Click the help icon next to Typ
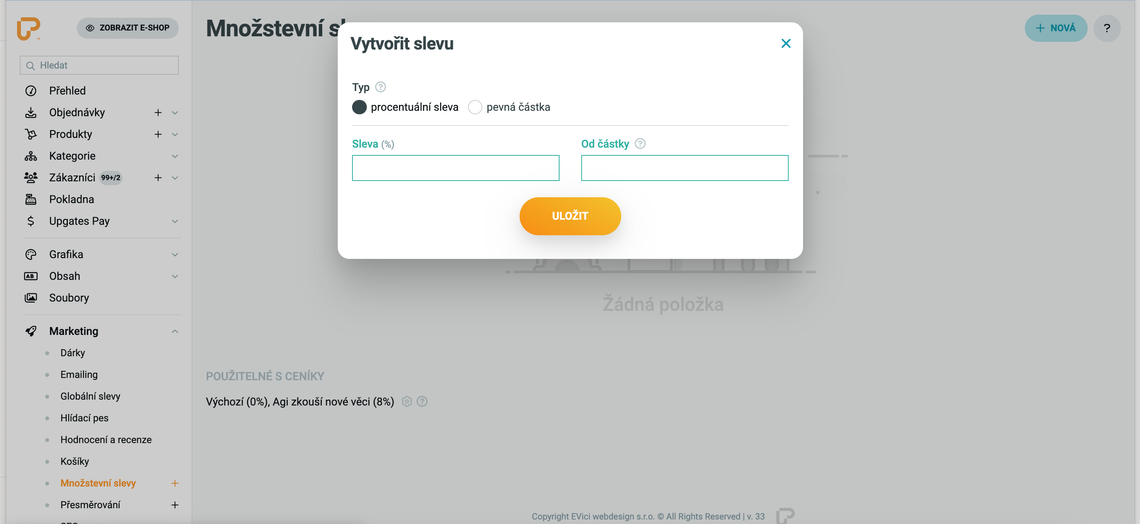This screenshot has width=1140, height=524. (381, 87)
